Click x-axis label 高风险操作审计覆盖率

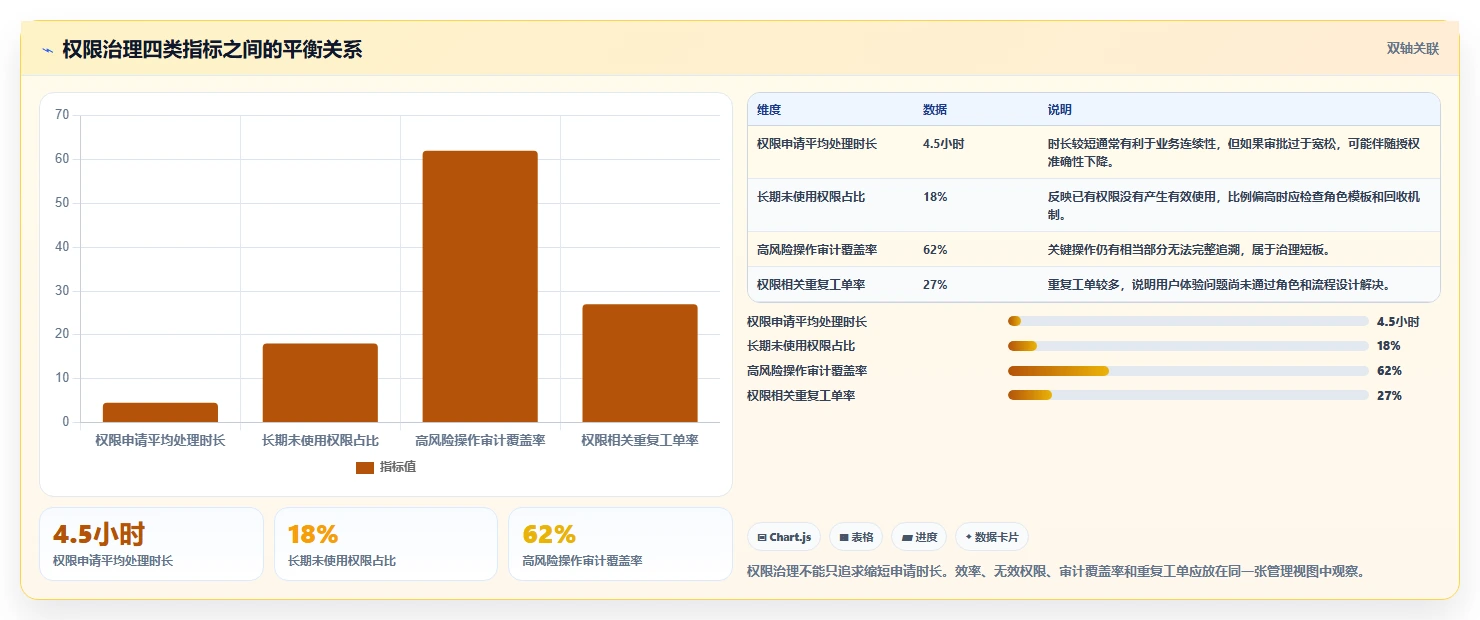coord(480,440)
